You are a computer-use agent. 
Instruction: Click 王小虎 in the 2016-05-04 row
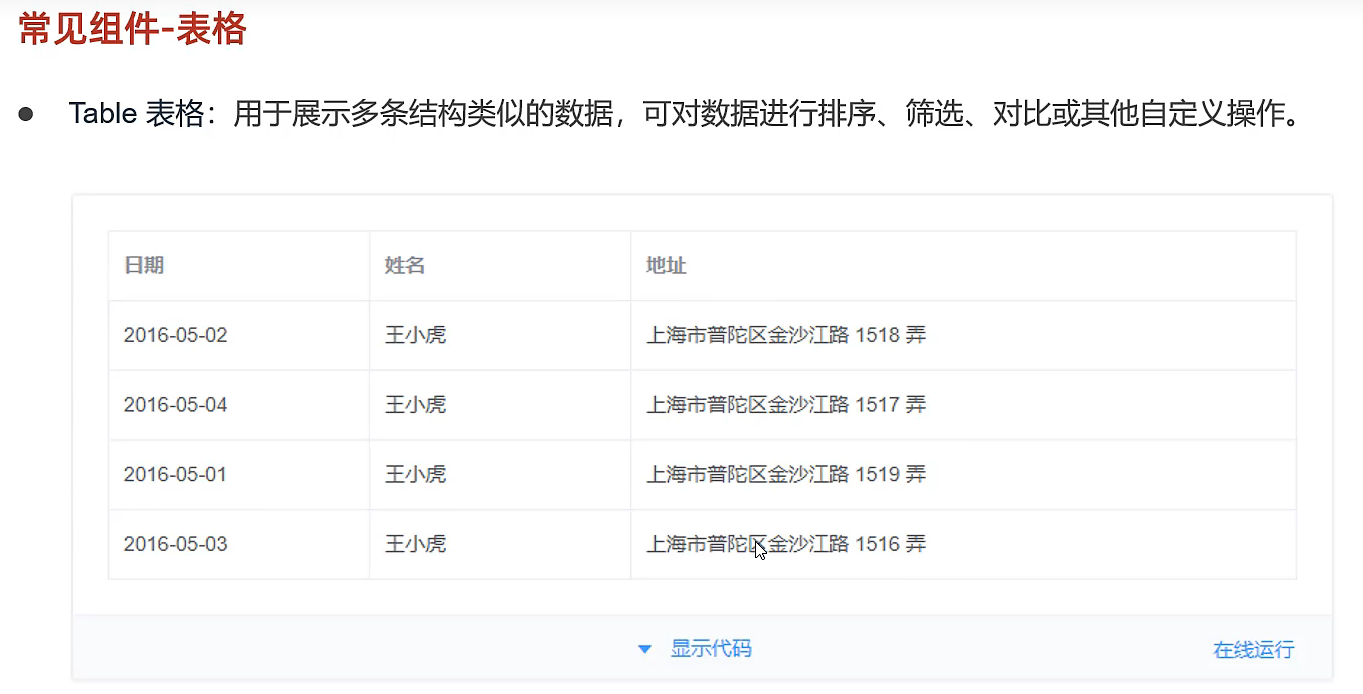pos(415,405)
